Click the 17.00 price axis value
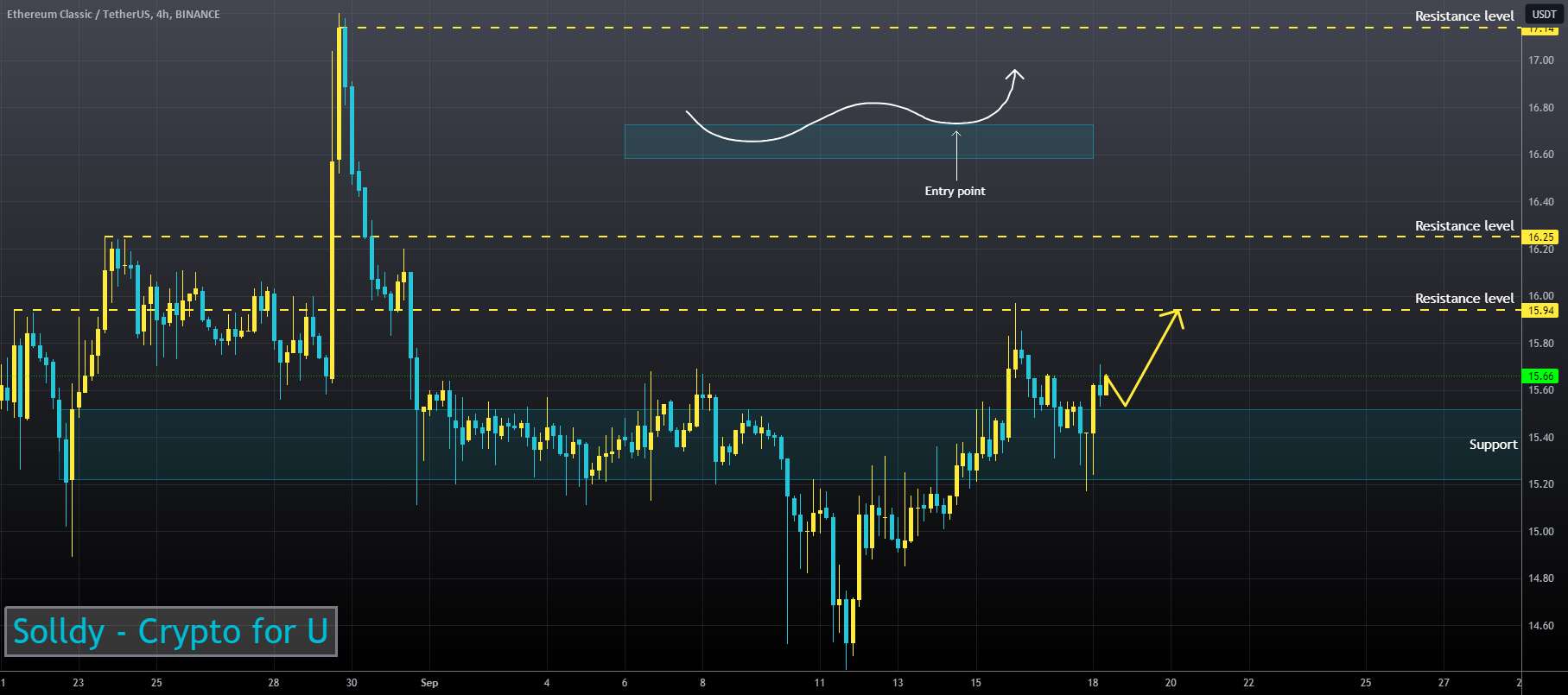 [1541, 60]
